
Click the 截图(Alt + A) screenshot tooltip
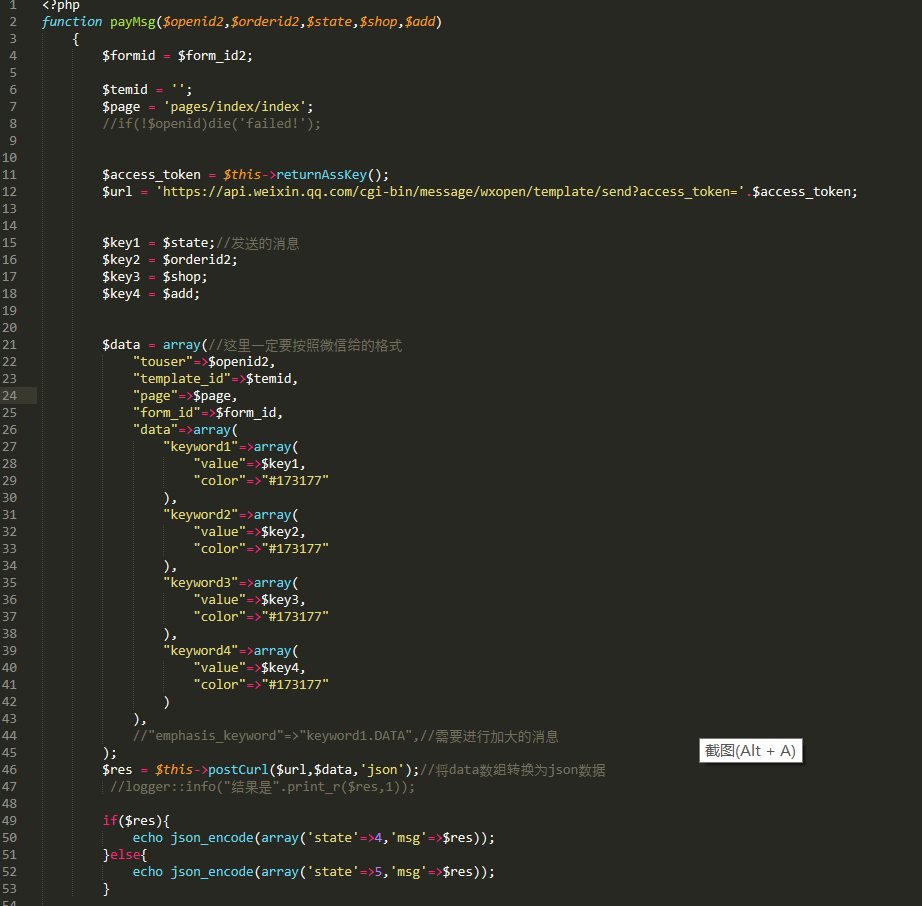click(750, 751)
